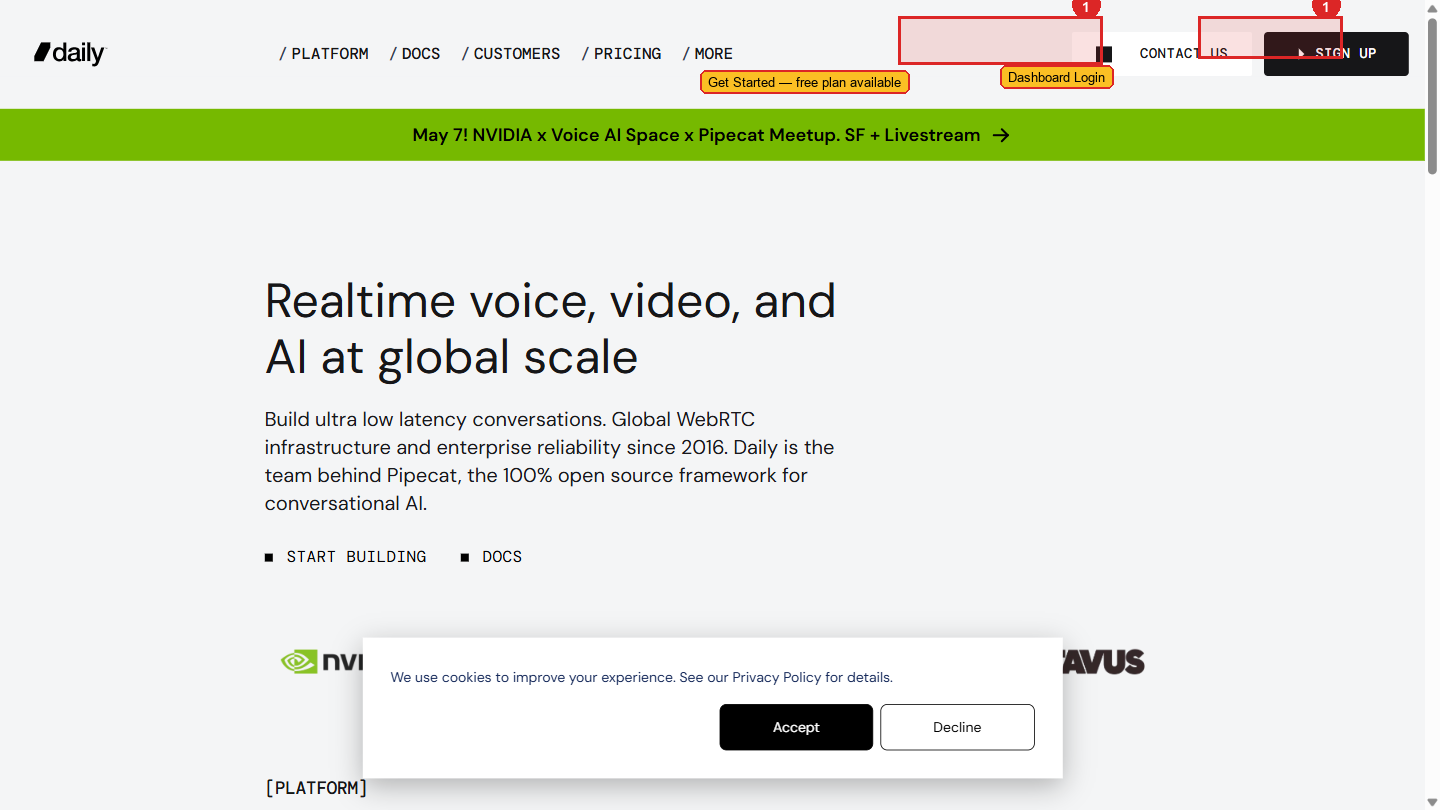Click the "Realtime voice, video, and AI" headline
Screen dimensions: 1440x810
[550, 328]
